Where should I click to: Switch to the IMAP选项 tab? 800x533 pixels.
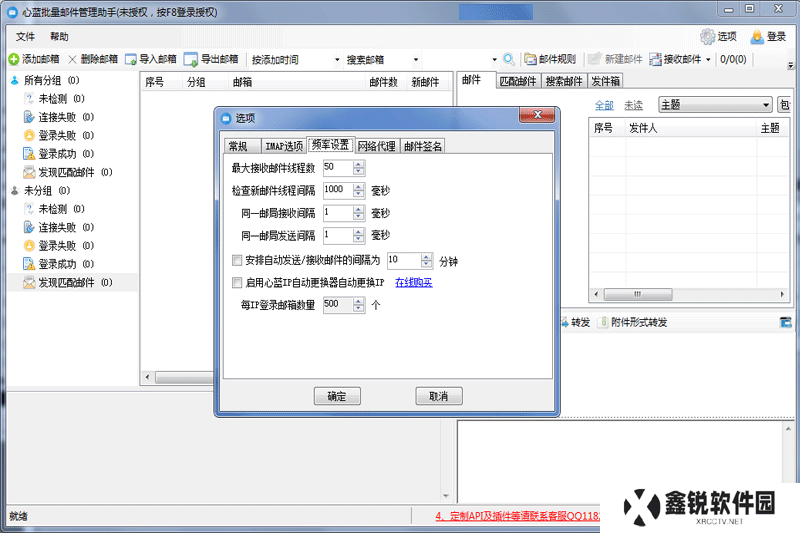pyautogui.click(x=284, y=146)
